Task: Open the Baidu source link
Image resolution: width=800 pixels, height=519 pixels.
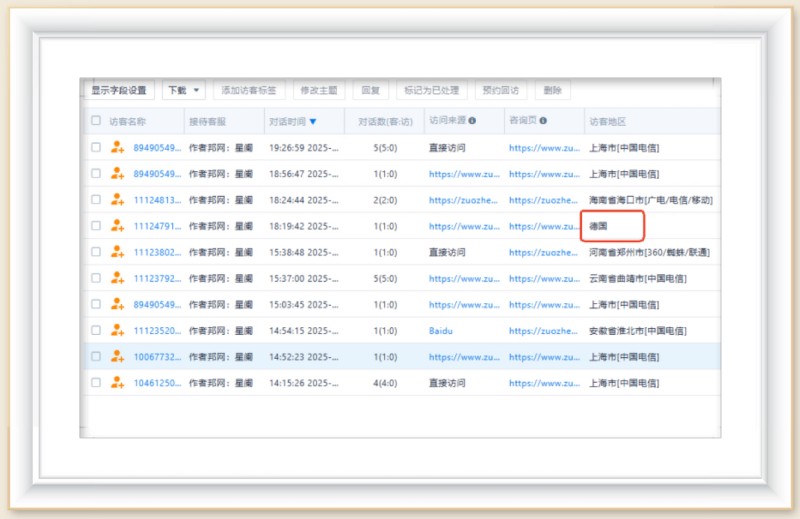Action: (441, 330)
